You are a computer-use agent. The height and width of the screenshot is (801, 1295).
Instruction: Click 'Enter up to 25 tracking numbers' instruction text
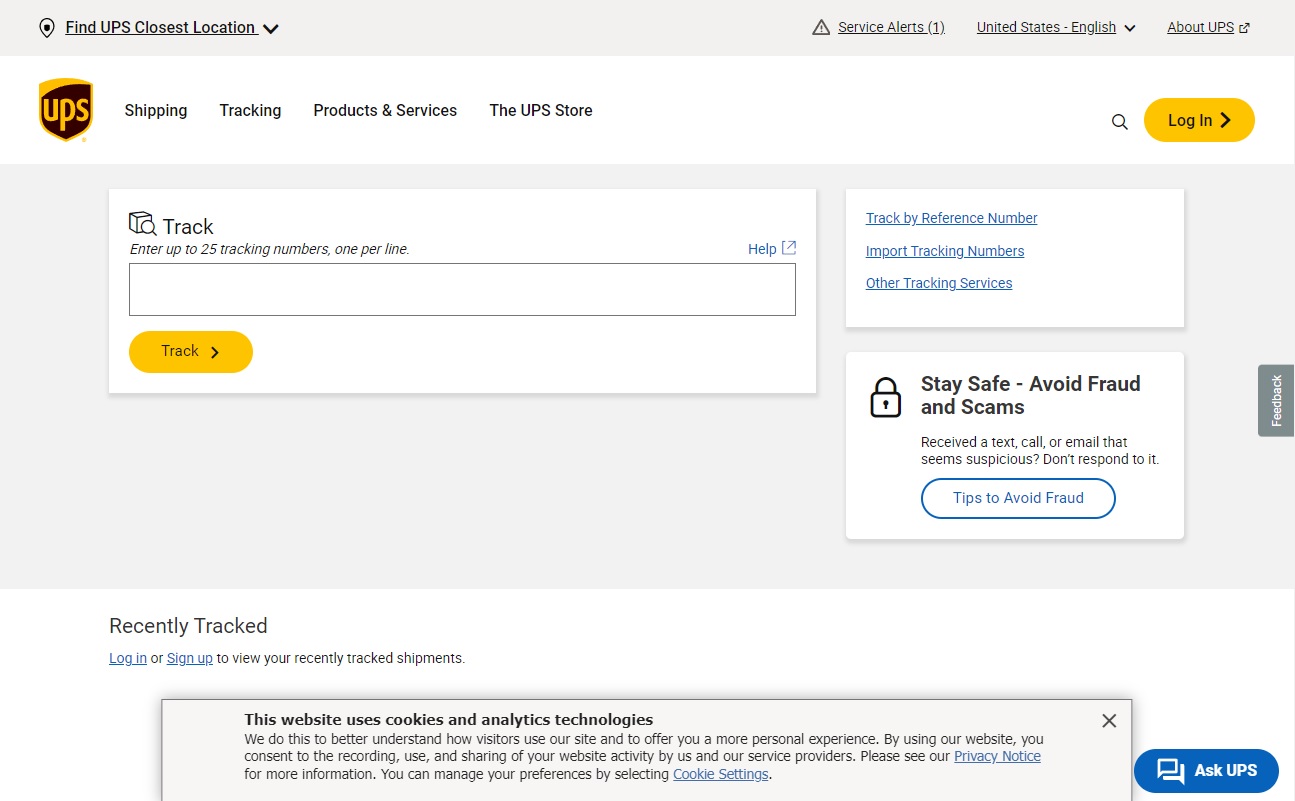tap(270, 249)
